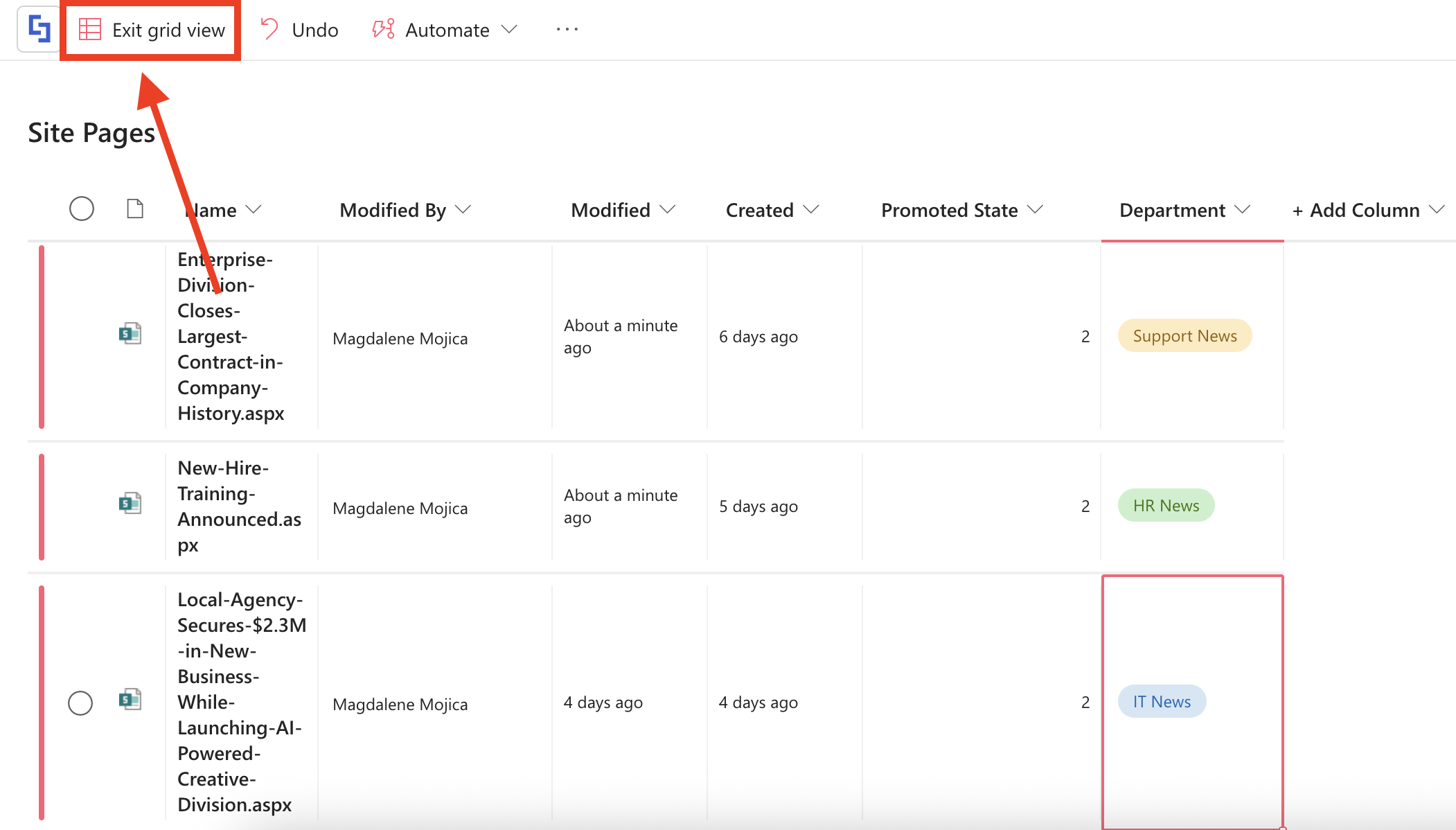
Task: Open the Promoted State column dropdown
Action: click(x=1035, y=209)
